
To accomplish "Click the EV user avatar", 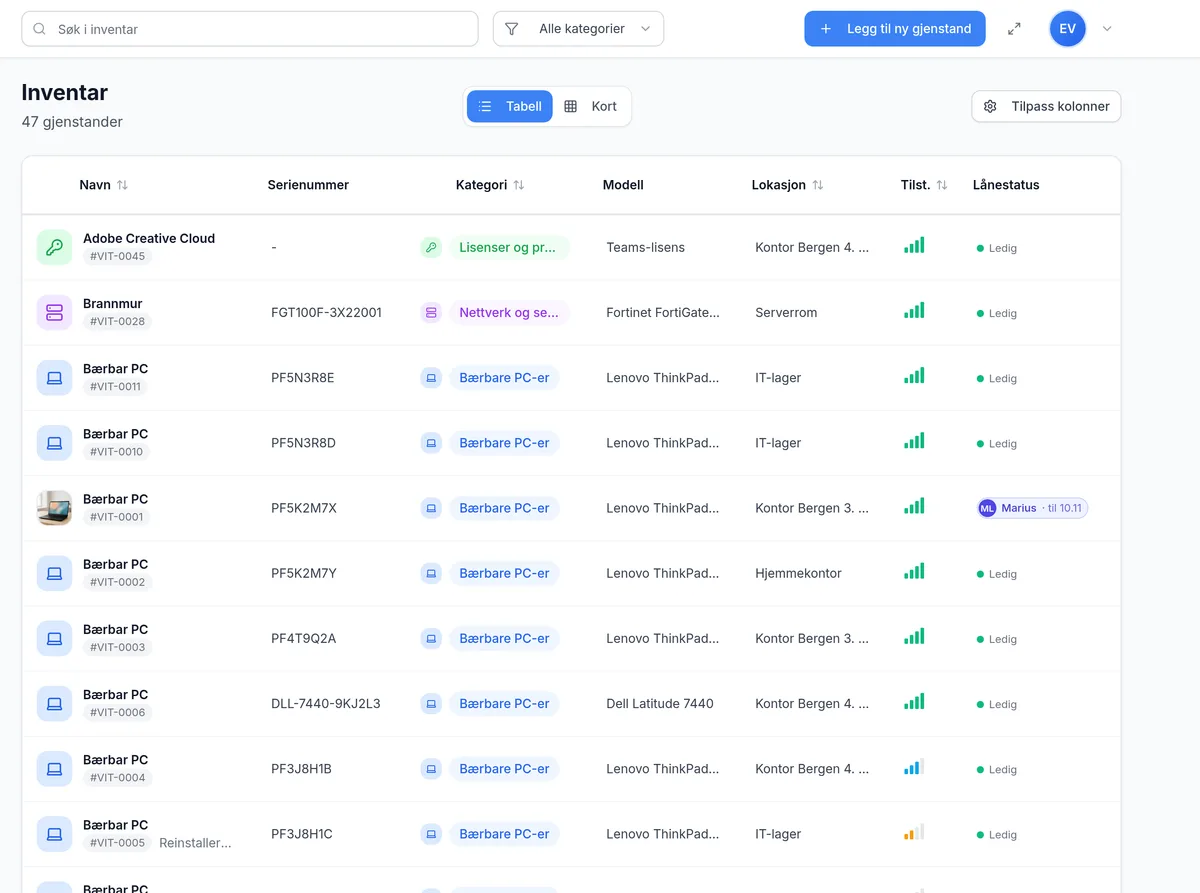I will click(1067, 29).
